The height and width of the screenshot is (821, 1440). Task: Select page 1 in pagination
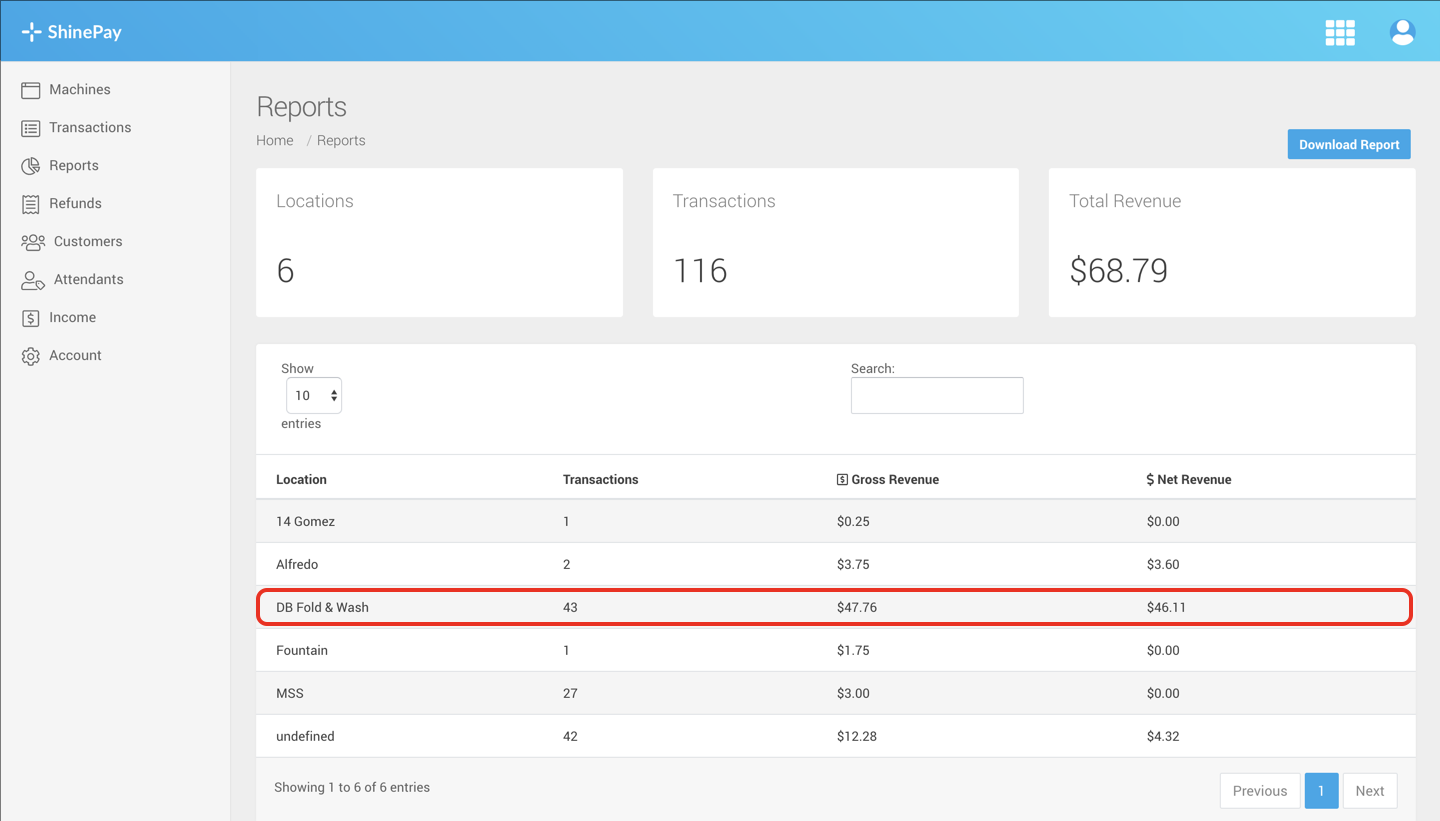tap(1321, 790)
